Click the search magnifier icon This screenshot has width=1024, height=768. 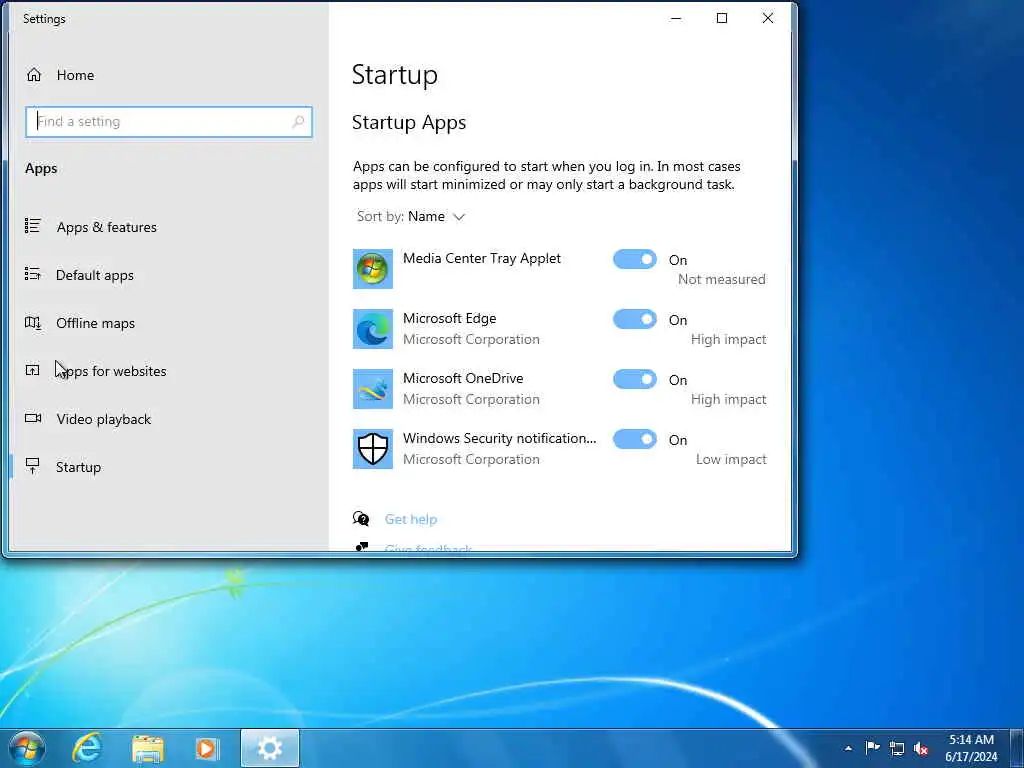point(298,121)
